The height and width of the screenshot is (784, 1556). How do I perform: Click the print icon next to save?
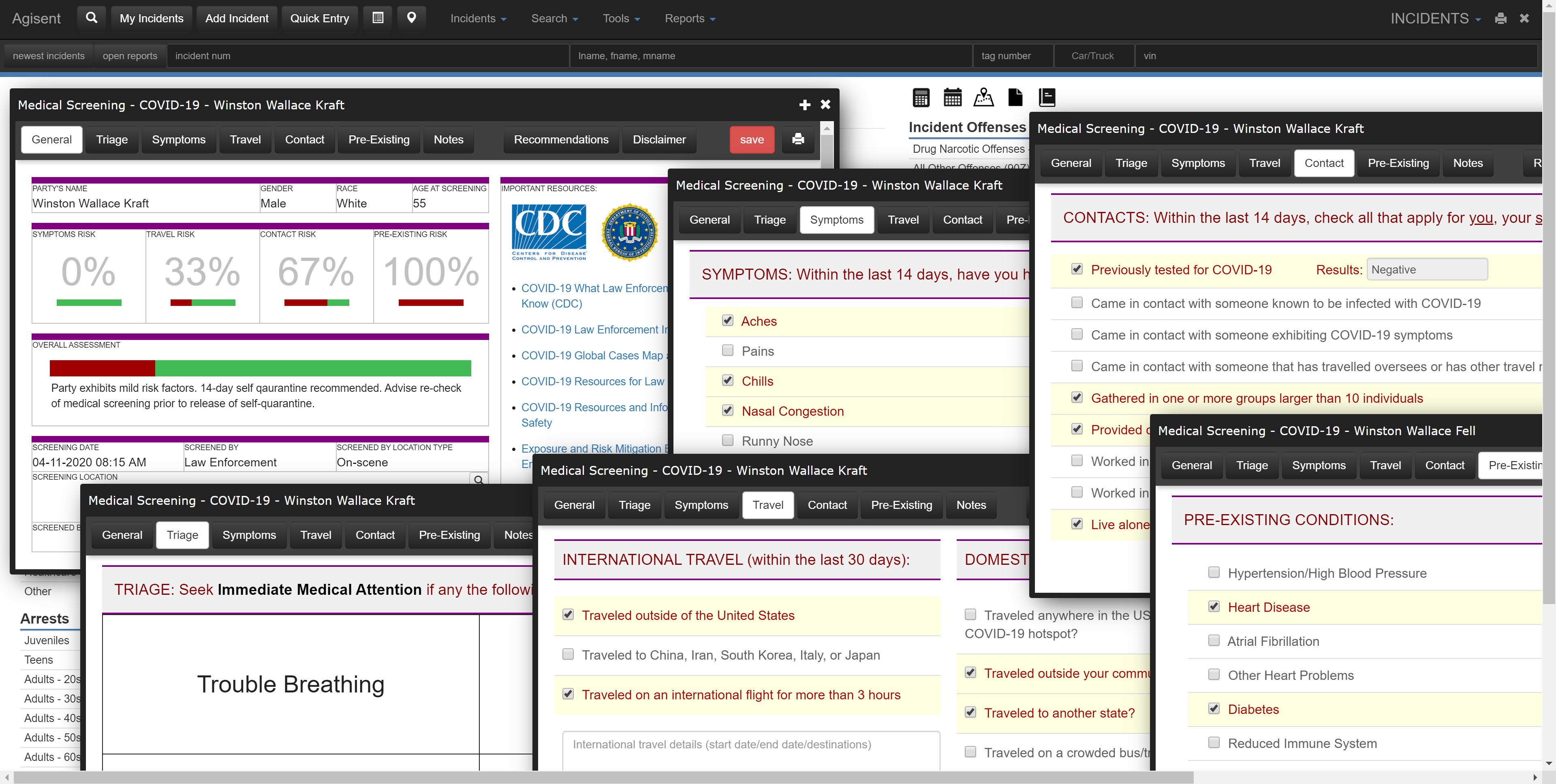[x=798, y=139]
